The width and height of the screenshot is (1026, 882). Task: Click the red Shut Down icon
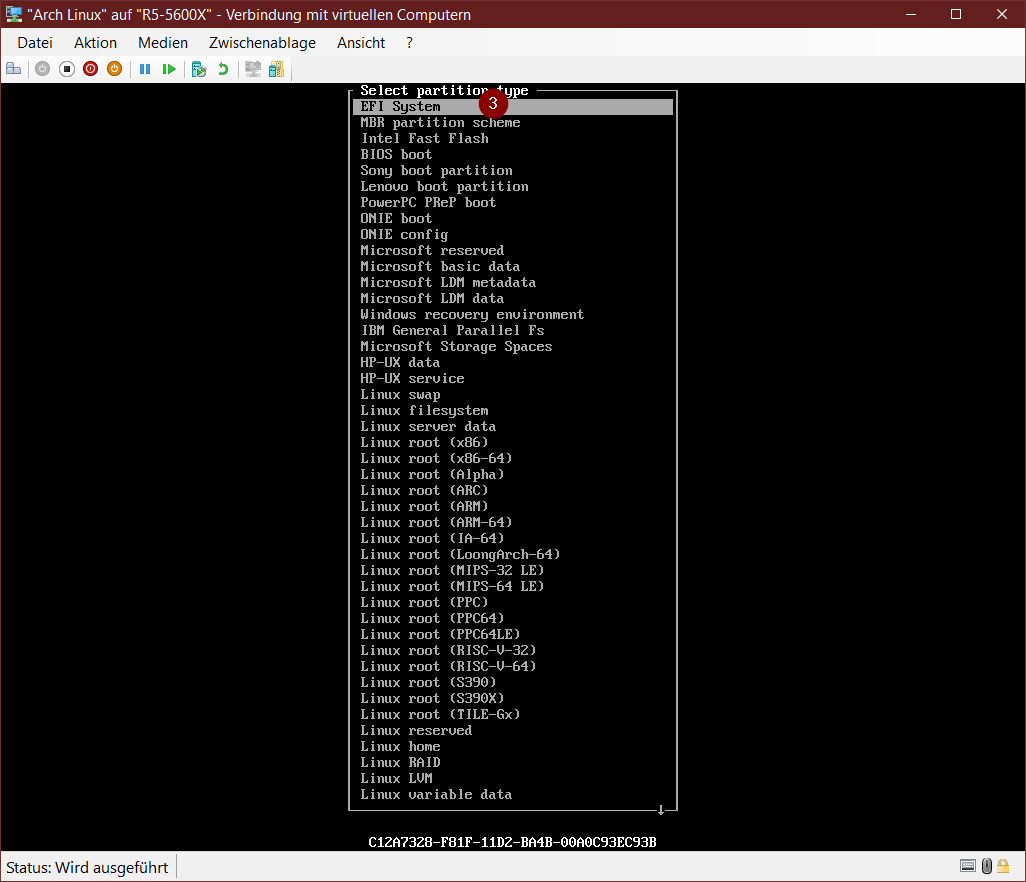(x=90, y=69)
